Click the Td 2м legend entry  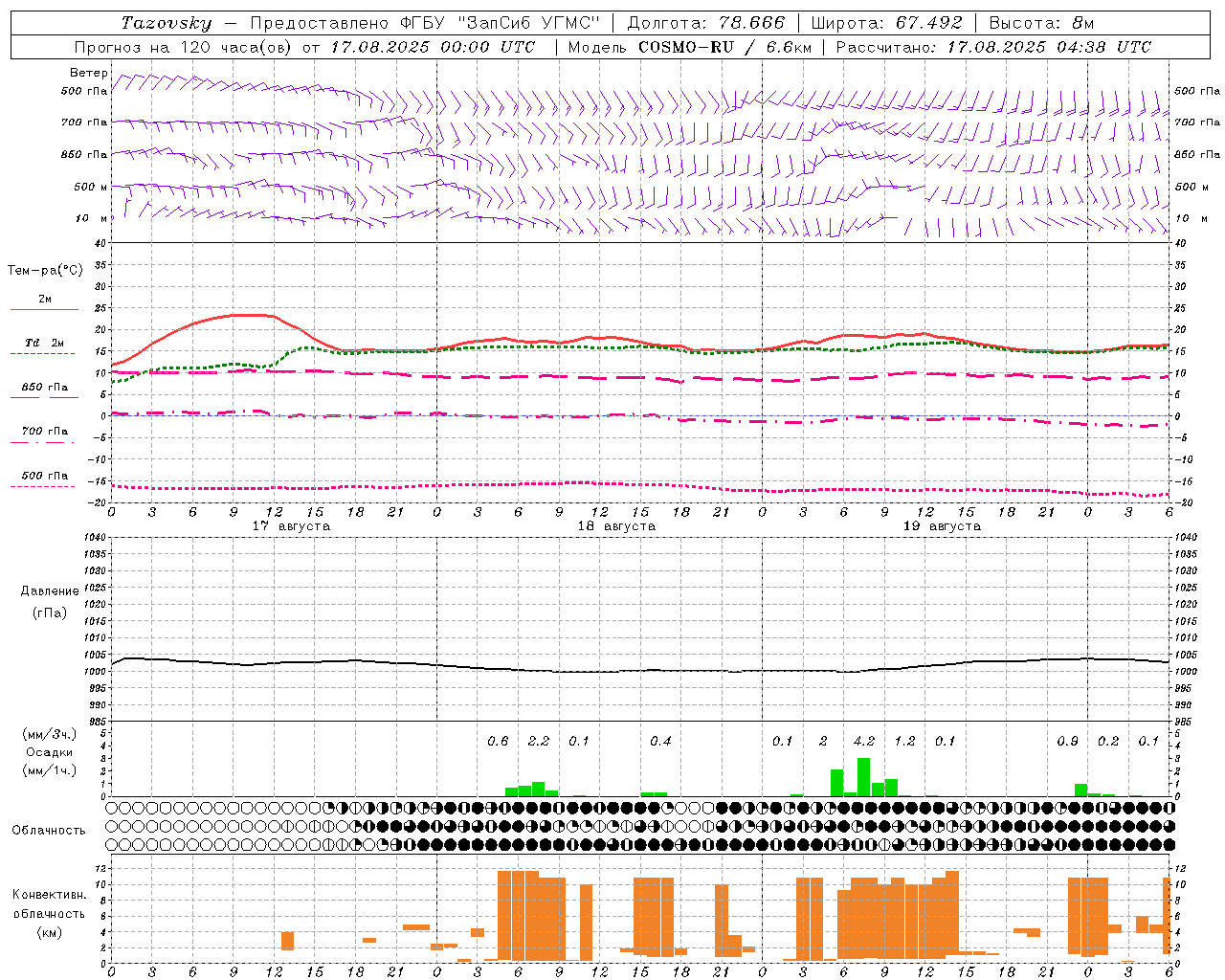44,343
